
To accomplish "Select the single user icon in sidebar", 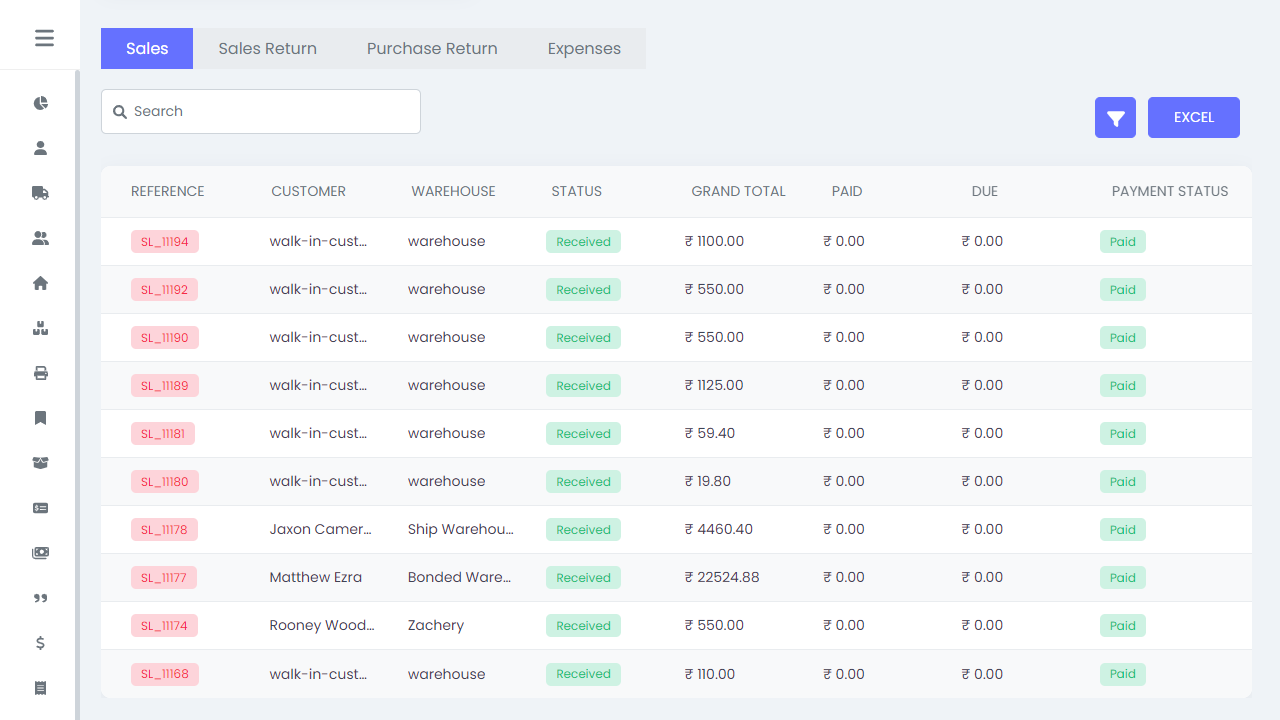I will coord(41,148).
